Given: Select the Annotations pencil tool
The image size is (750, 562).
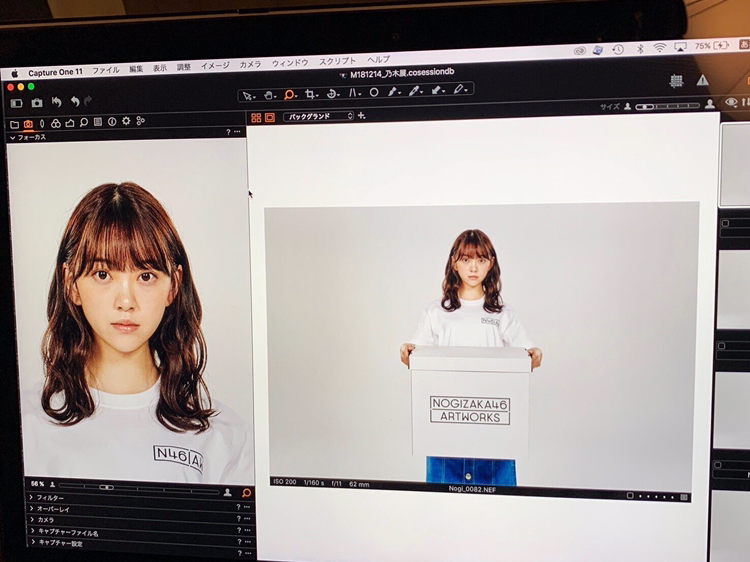Looking at the screenshot, I should click(x=460, y=89).
